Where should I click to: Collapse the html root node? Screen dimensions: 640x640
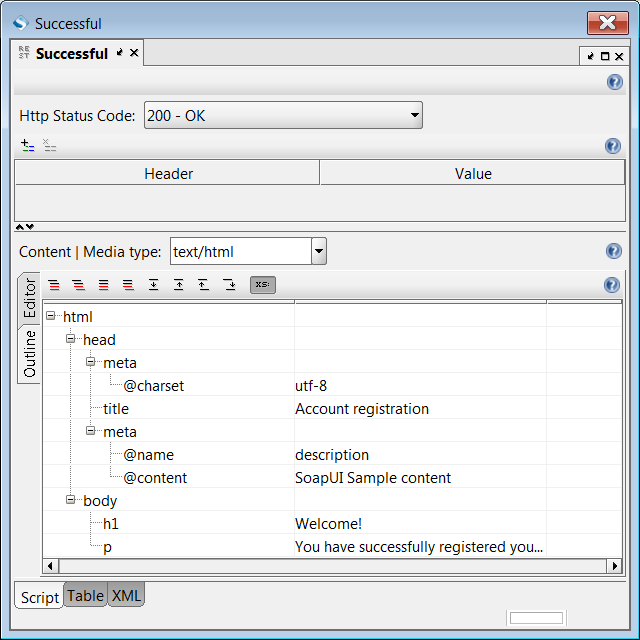pos(51,317)
